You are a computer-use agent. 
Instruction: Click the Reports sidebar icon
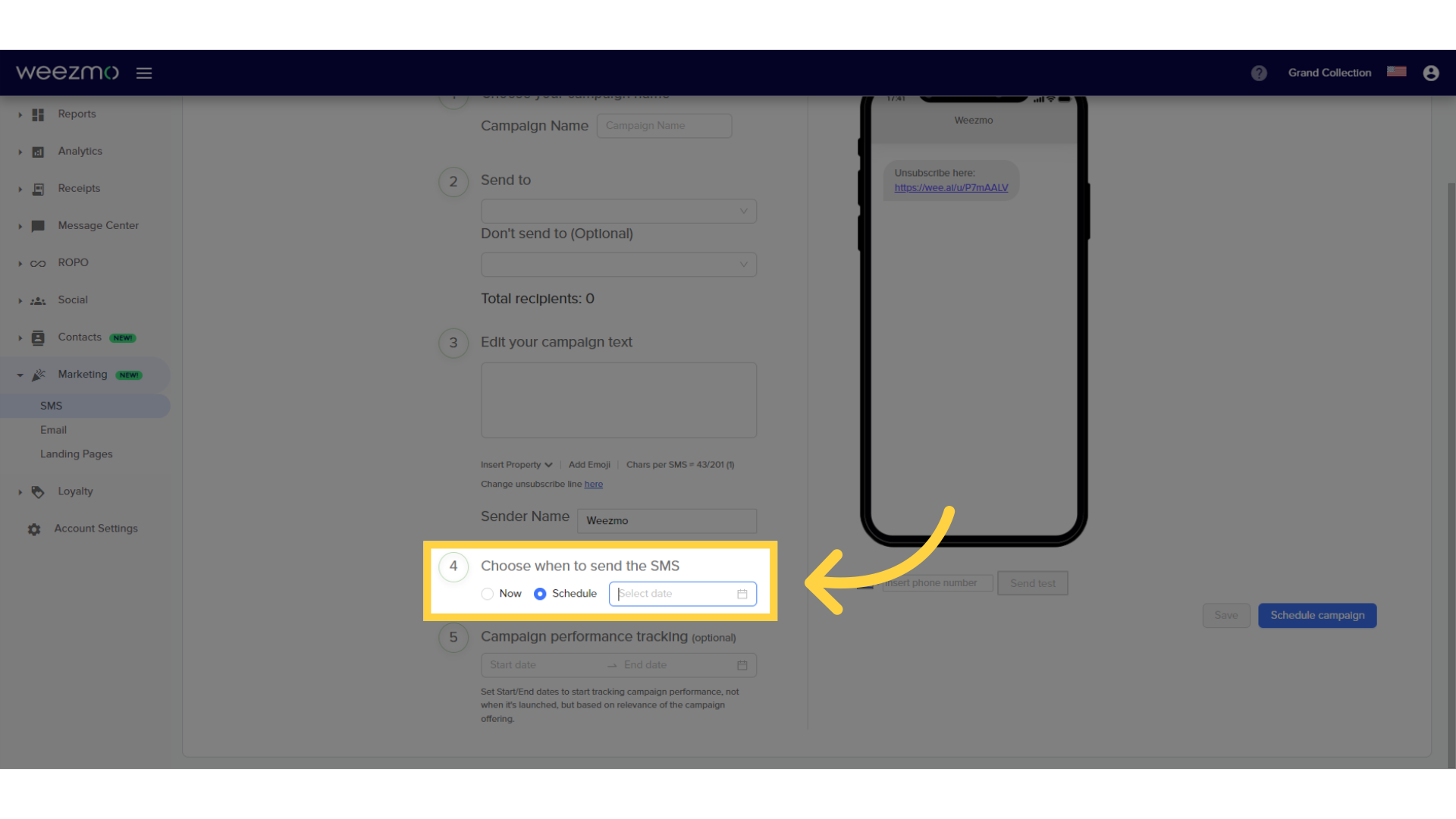coord(37,114)
